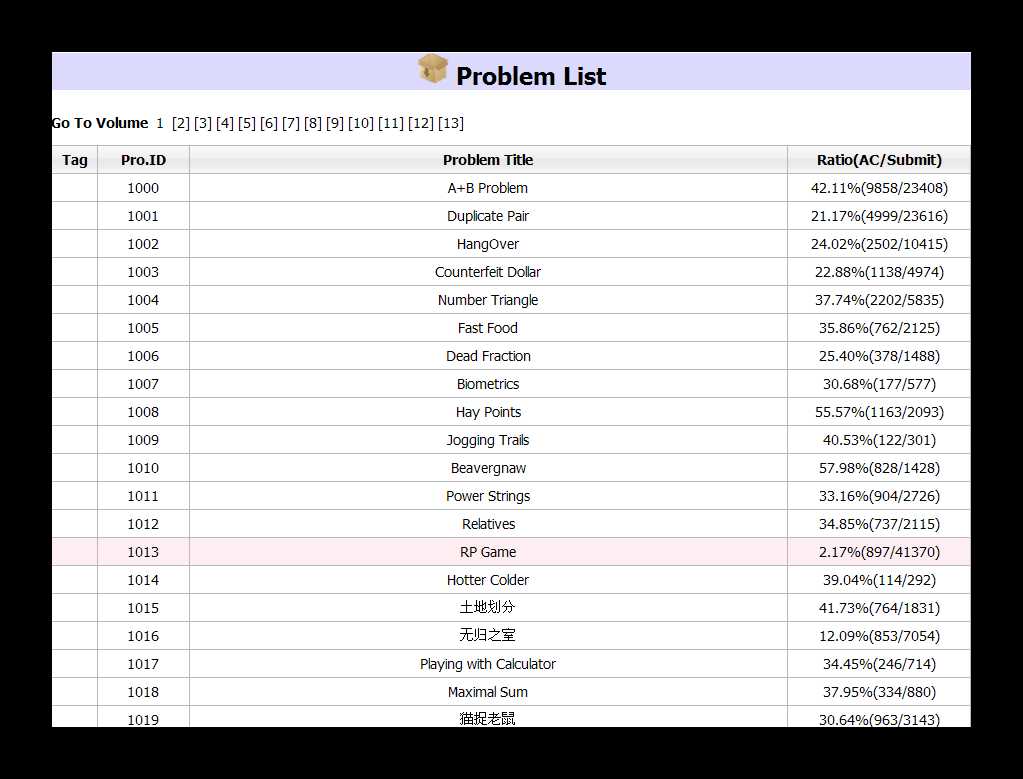
Task: Click the Ratio(AC/Submit) column header
Action: [x=879, y=160]
